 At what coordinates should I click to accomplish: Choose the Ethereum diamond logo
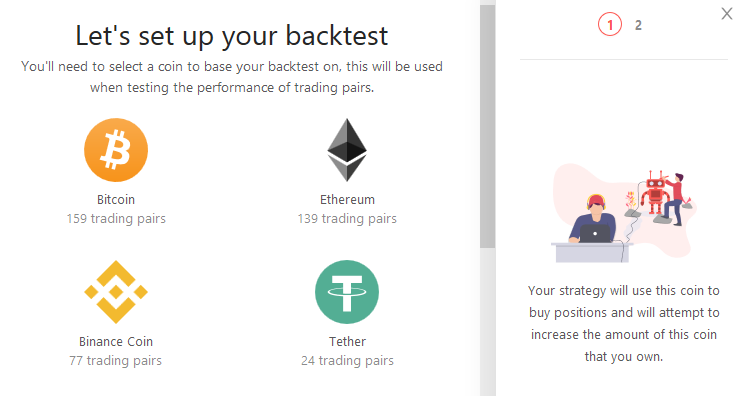(347, 150)
